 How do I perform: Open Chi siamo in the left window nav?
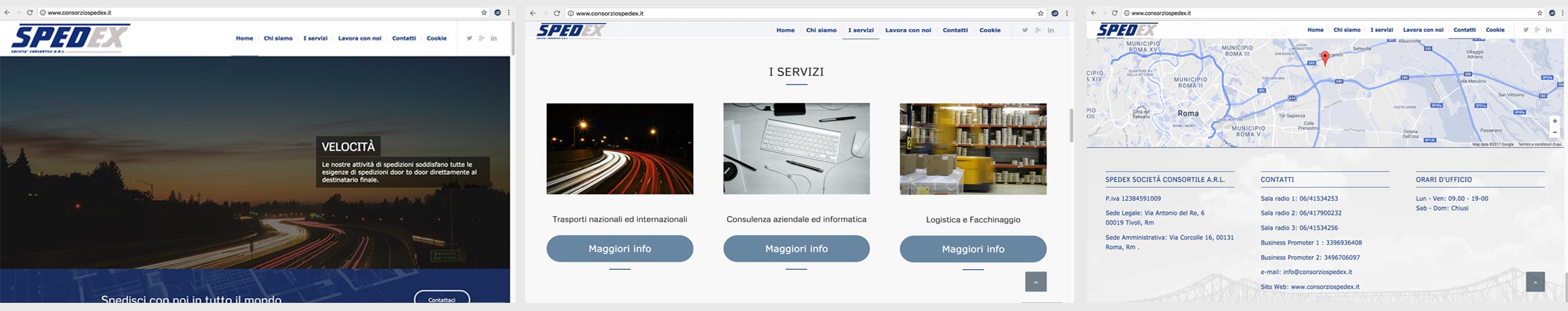click(278, 39)
